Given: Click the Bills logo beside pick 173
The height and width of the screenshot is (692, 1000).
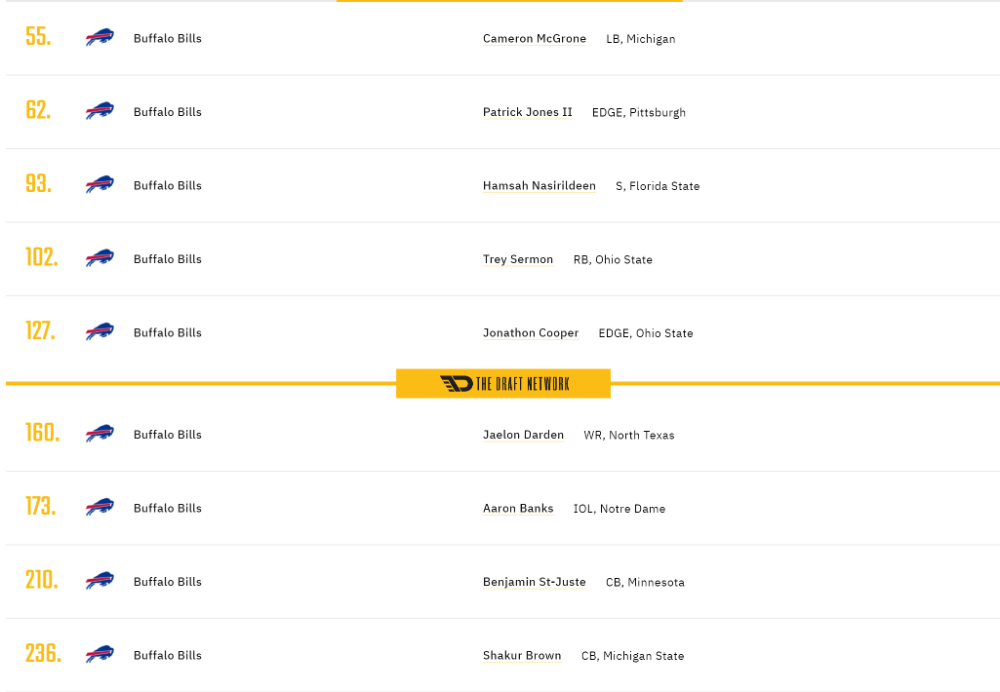Looking at the screenshot, I should click(99, 507).
